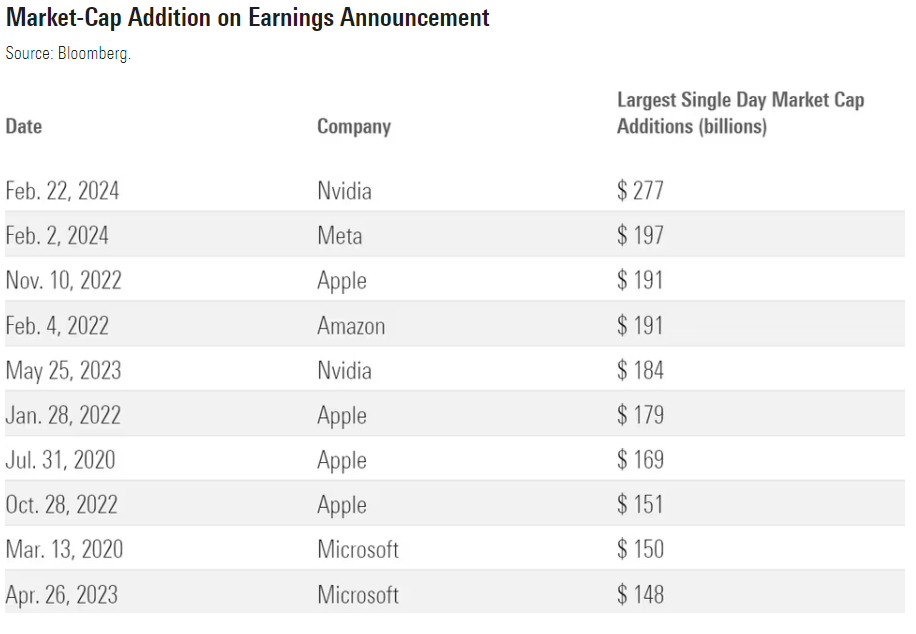Click the $ 148 value cell

pyautogui.click(x=640, y=595)
